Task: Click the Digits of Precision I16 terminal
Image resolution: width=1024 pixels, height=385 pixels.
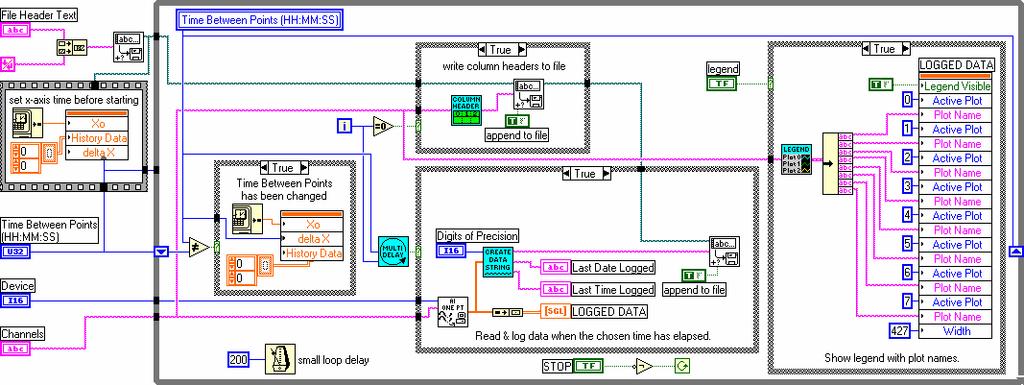Action: [451, 251]
